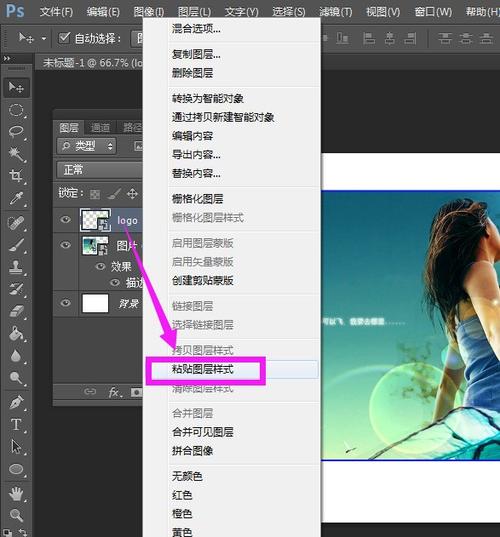Select the Zoom tool
This screenshot has width=500, height=537.
(x=16, y=515)
